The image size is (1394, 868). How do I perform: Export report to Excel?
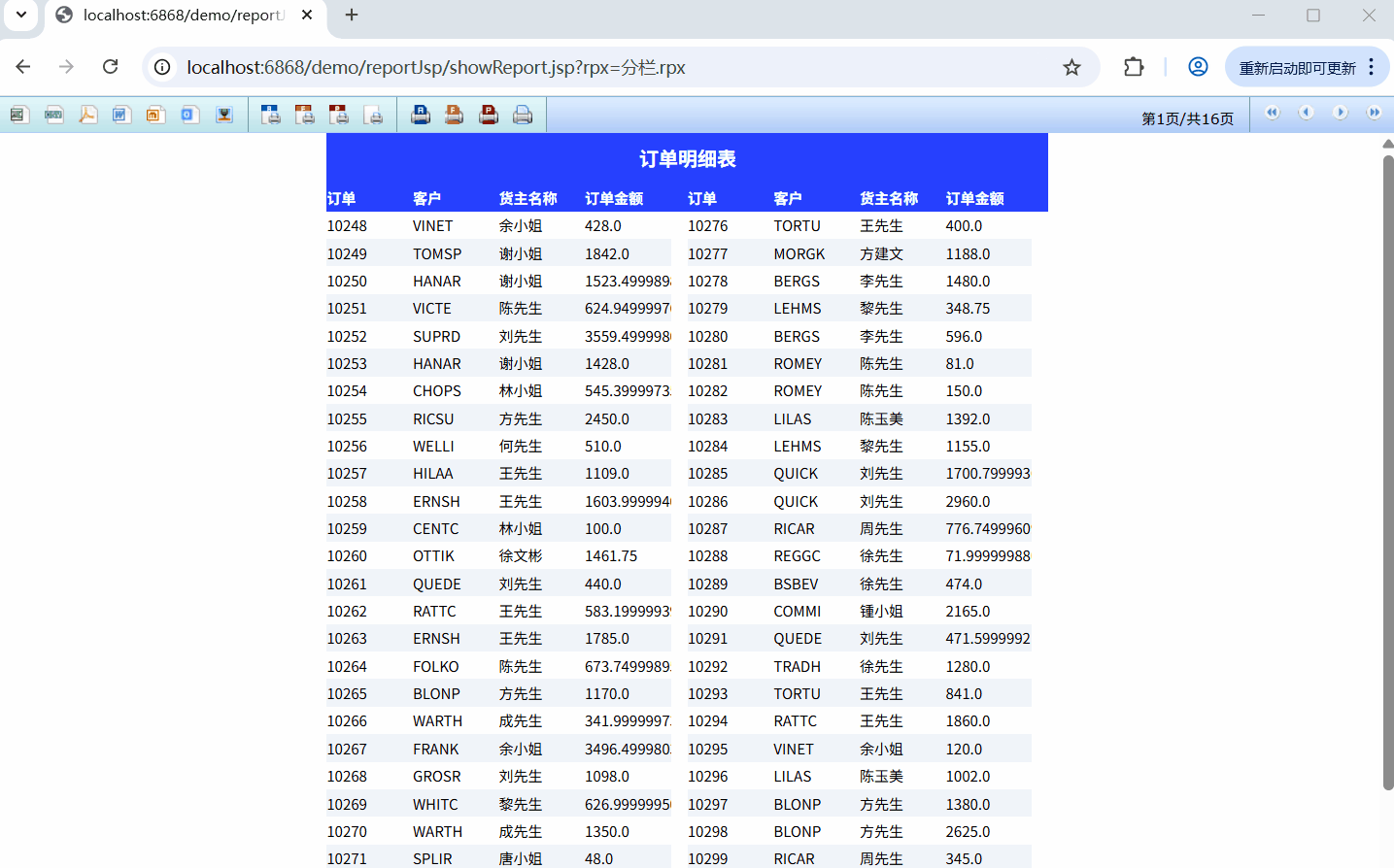18,115
